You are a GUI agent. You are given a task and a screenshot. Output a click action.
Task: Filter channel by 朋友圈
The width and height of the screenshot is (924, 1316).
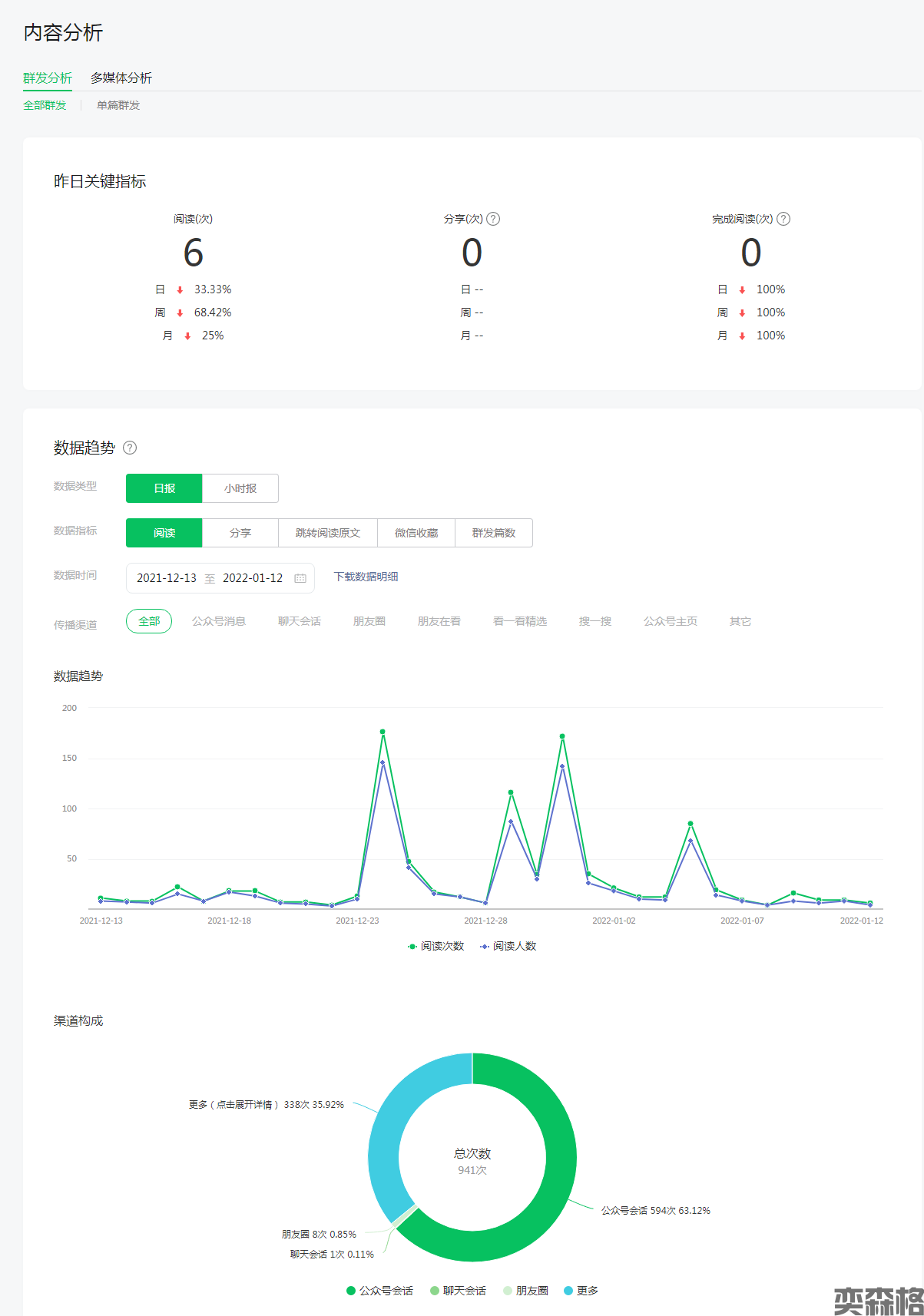coord(369,621)
